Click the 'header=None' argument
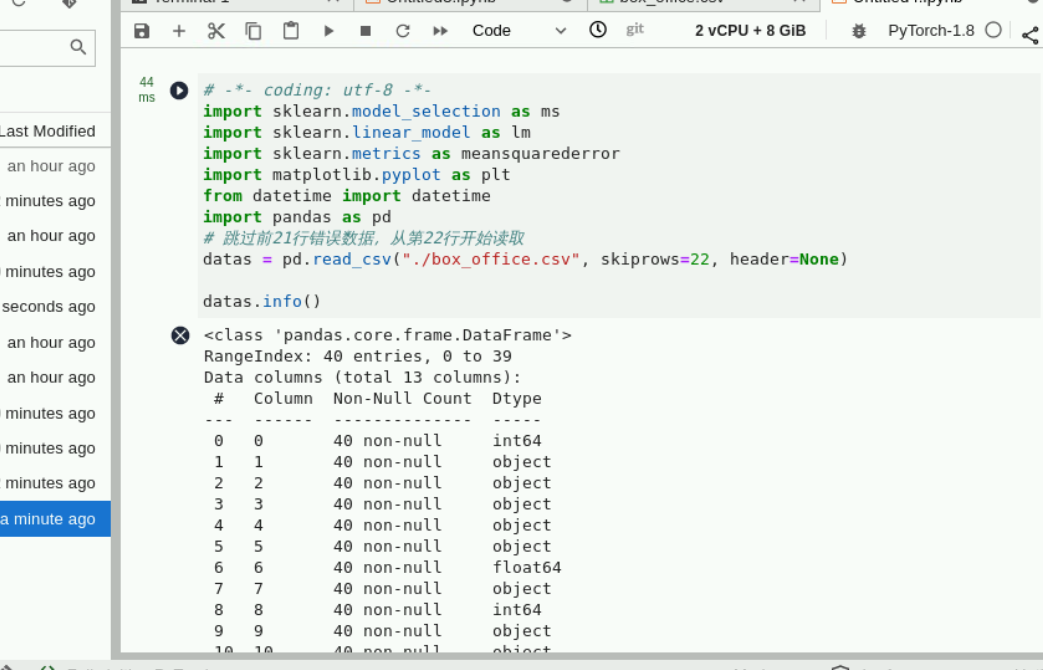 pyautogui.click(x=784, y=259)
